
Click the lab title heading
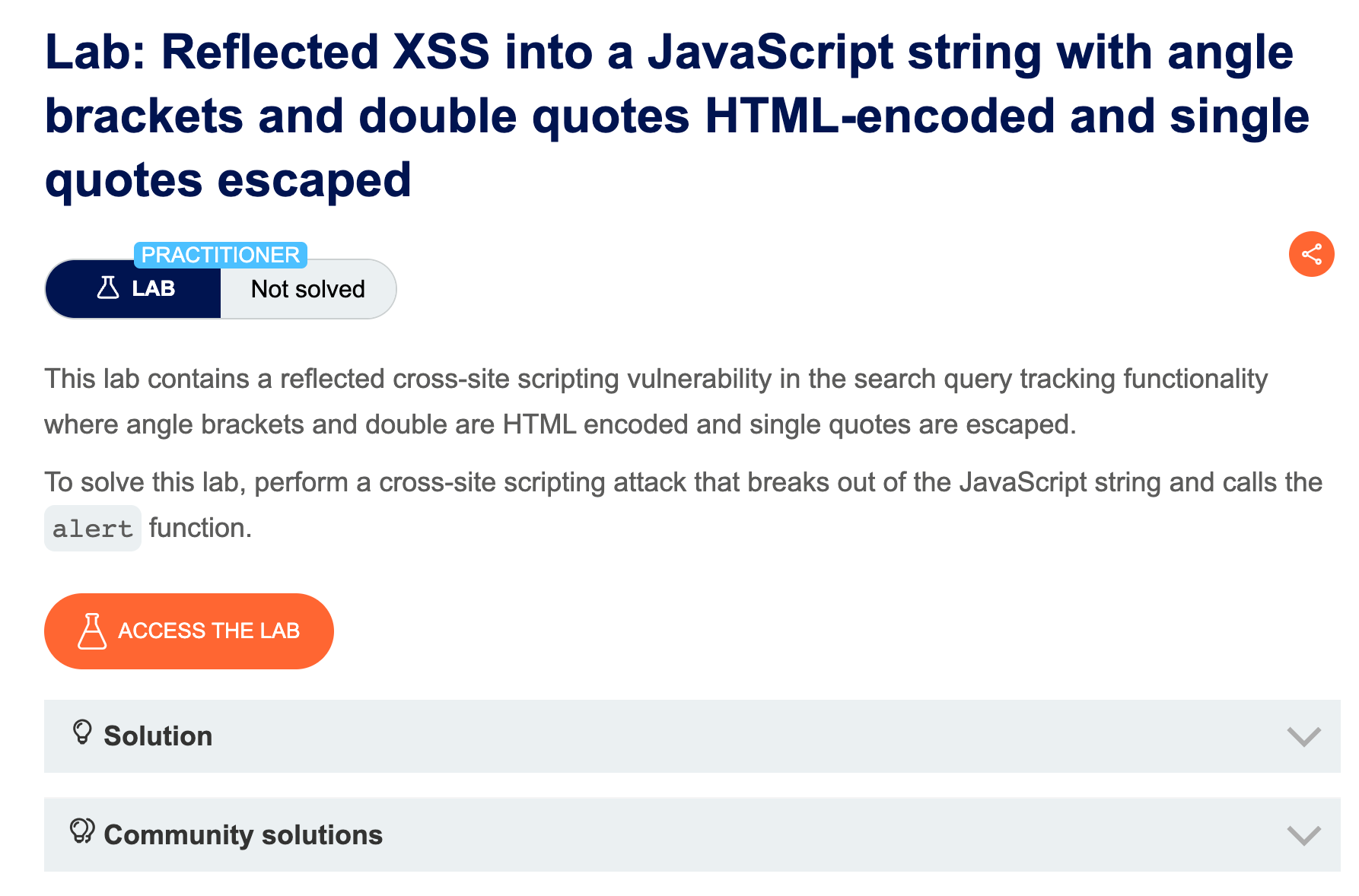pos(677,116)
